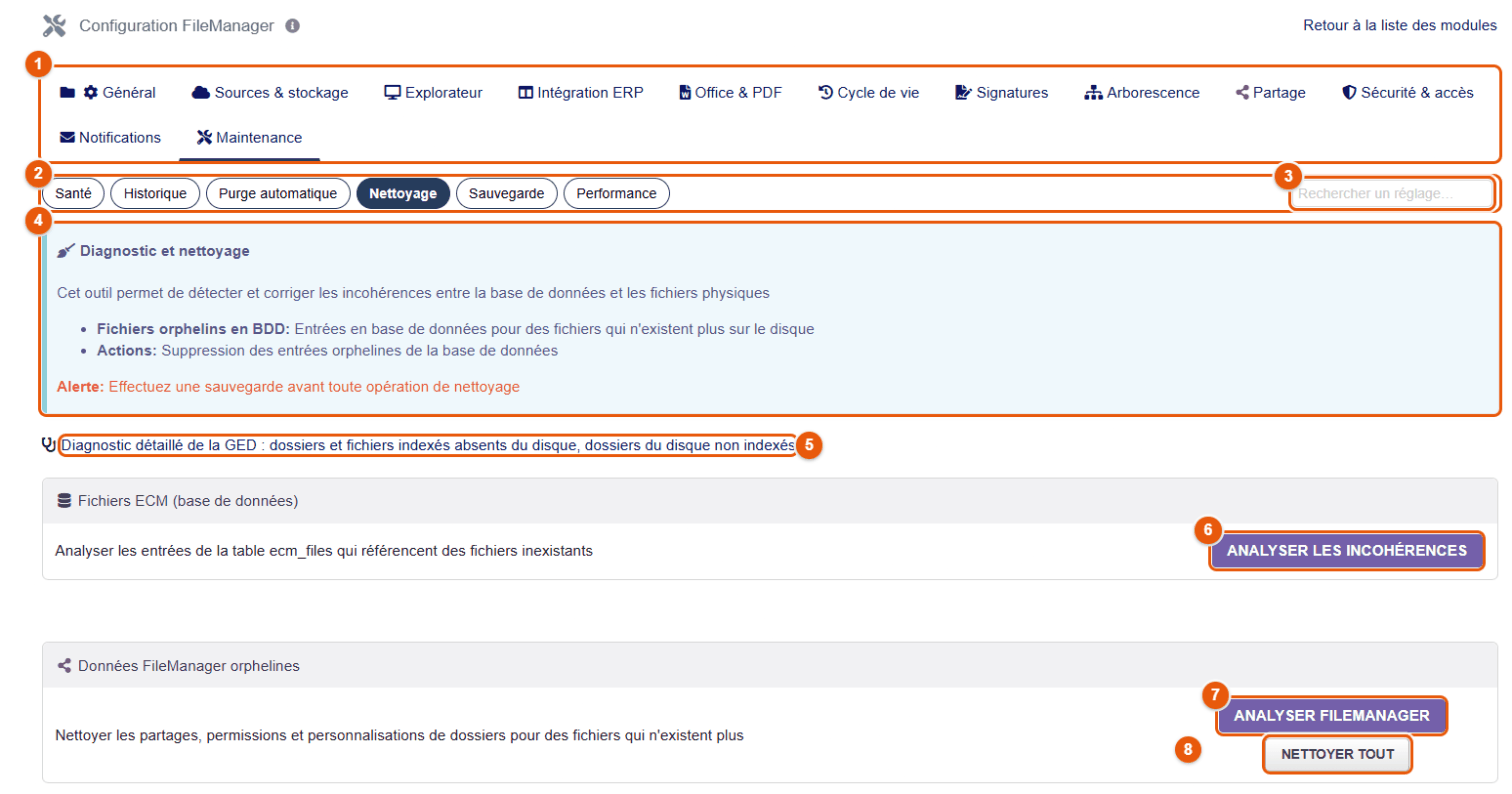Click the signature icon of Signatures tab
The height and width of the screenshot is (794, 1512).
coord(963,93)
